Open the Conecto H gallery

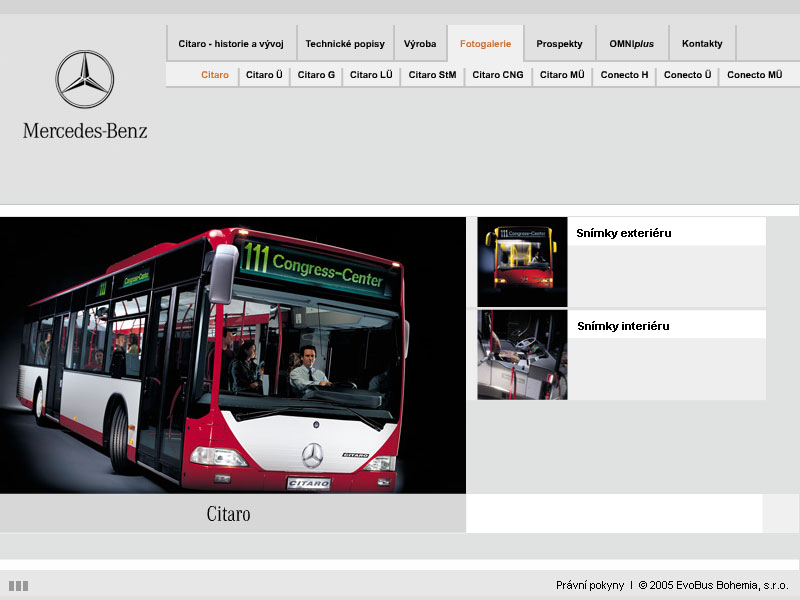pyautogui.click(x=624, y=75)
